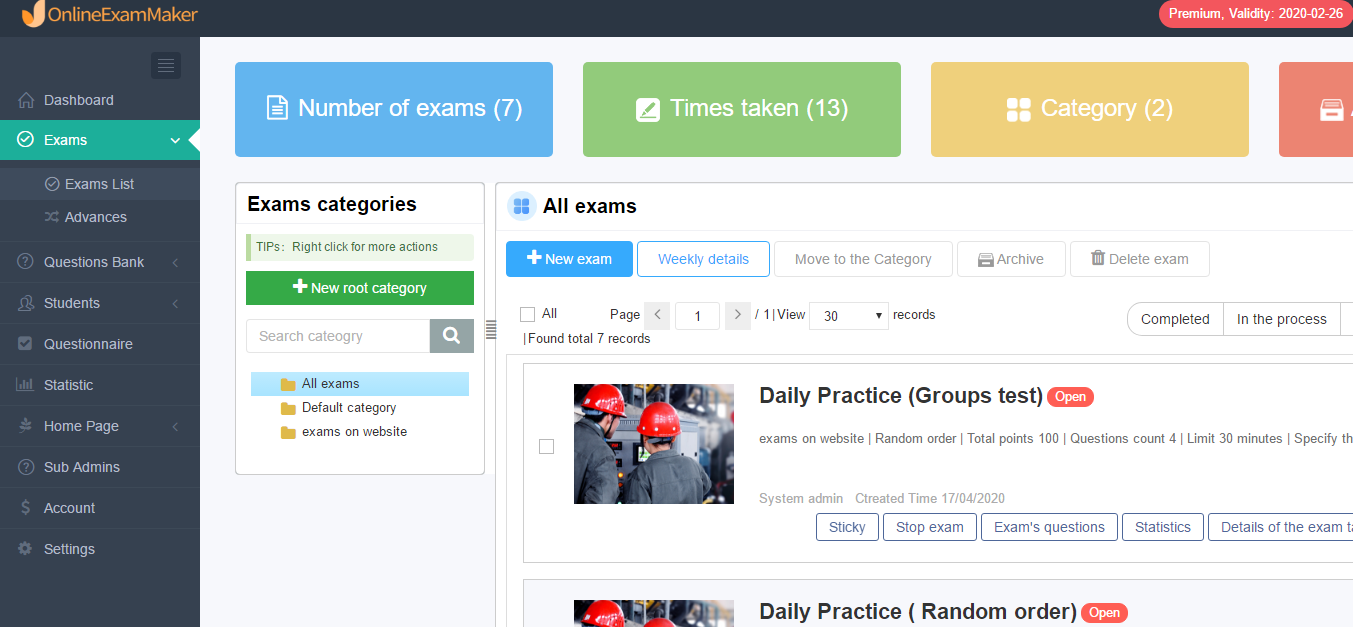Click the Students people icon
Screen dimensions: 1353x627
26,303
